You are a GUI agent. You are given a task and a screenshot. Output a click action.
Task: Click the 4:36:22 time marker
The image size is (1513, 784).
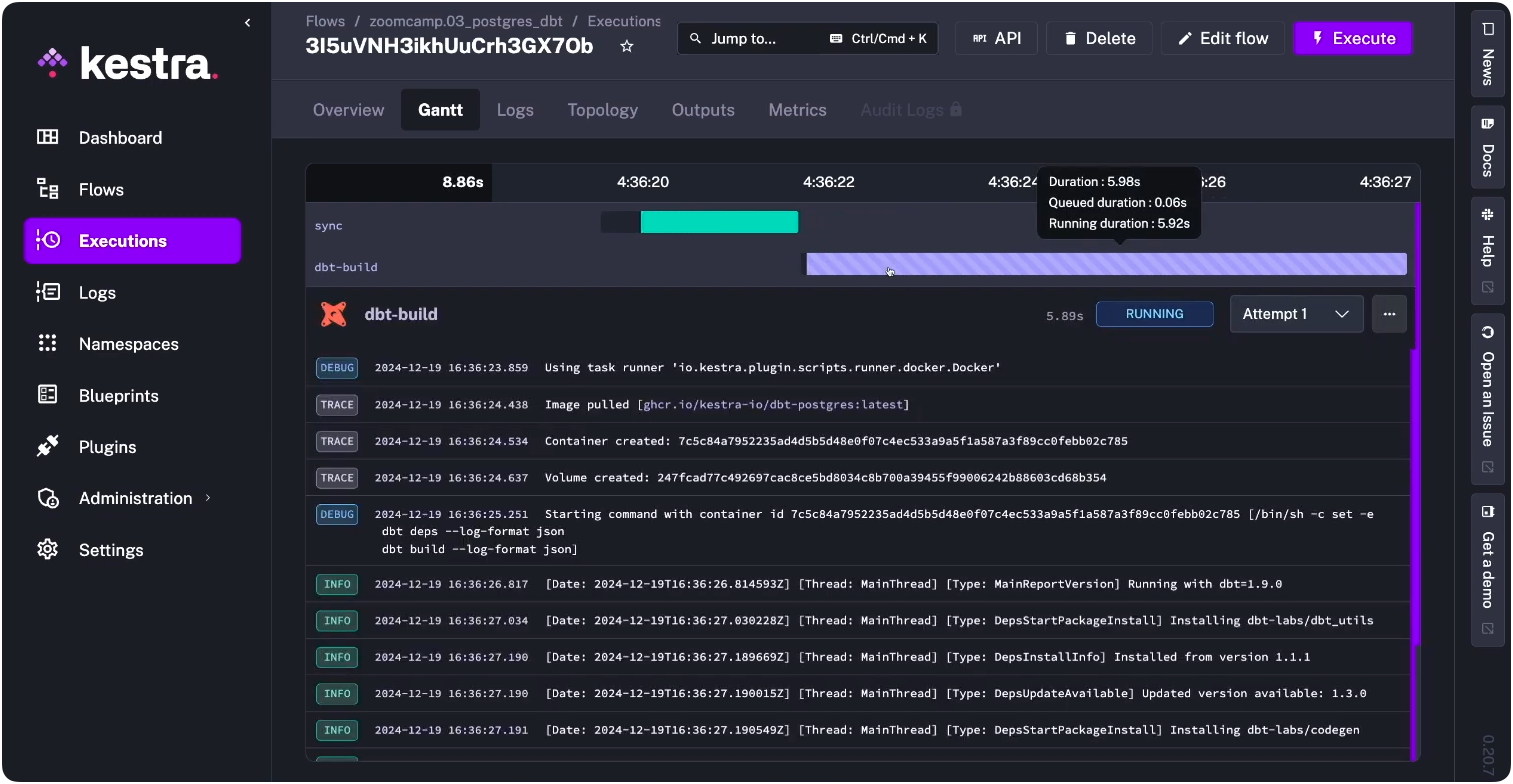829,182
